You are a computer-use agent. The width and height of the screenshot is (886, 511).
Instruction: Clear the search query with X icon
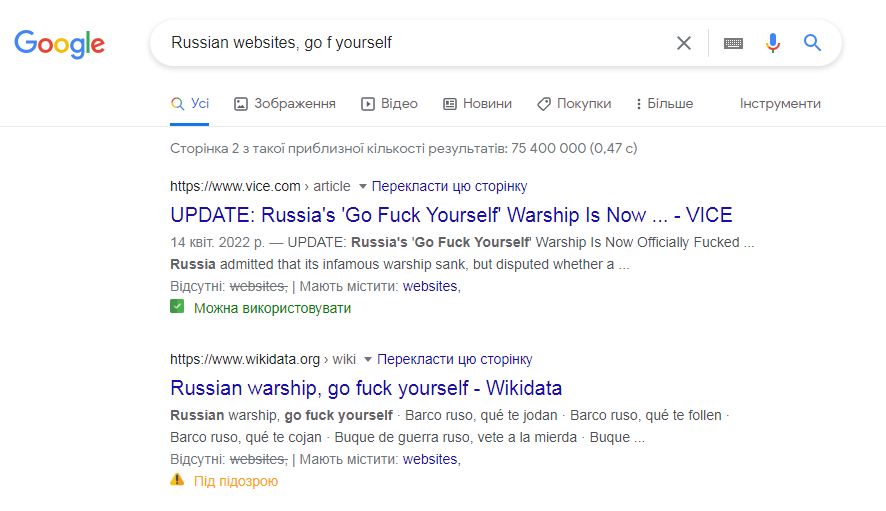684,43
